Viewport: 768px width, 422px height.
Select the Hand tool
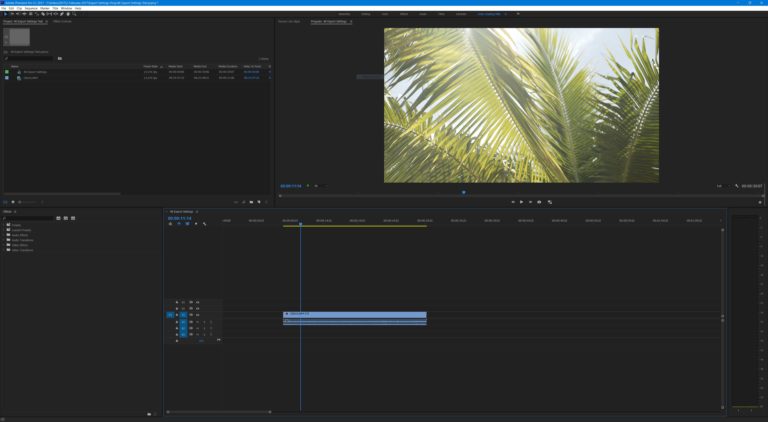[x=68, y=14]
